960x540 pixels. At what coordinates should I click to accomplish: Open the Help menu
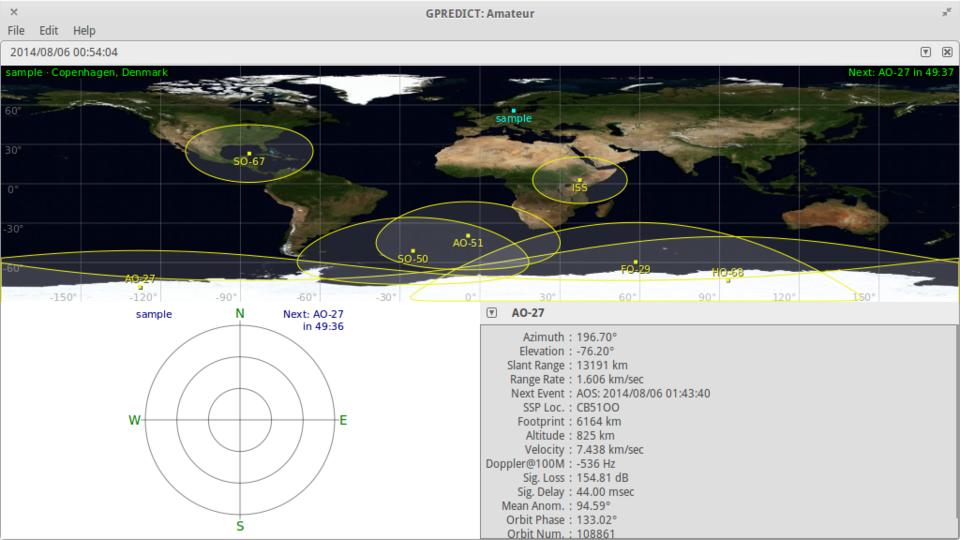(84, 31)
